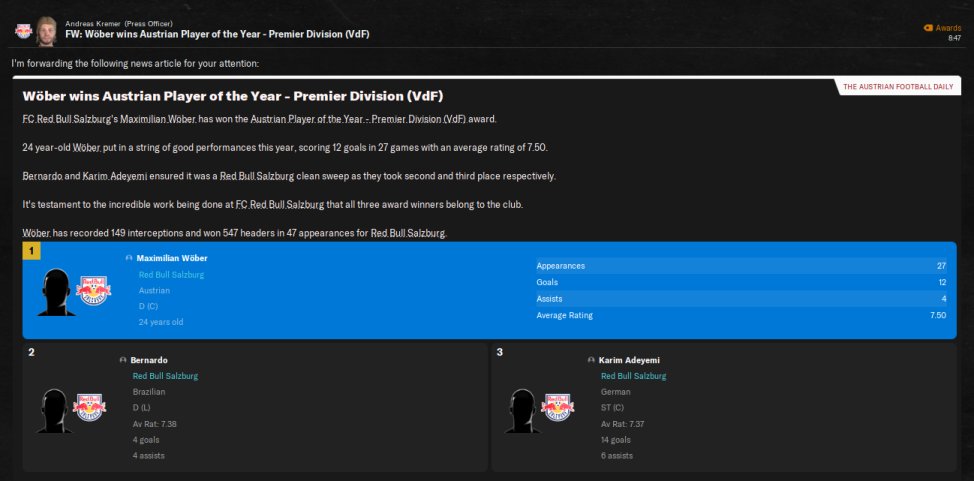Open the Bernardo name link in the second-place card
974x481 pixels.
coord(149,360)
